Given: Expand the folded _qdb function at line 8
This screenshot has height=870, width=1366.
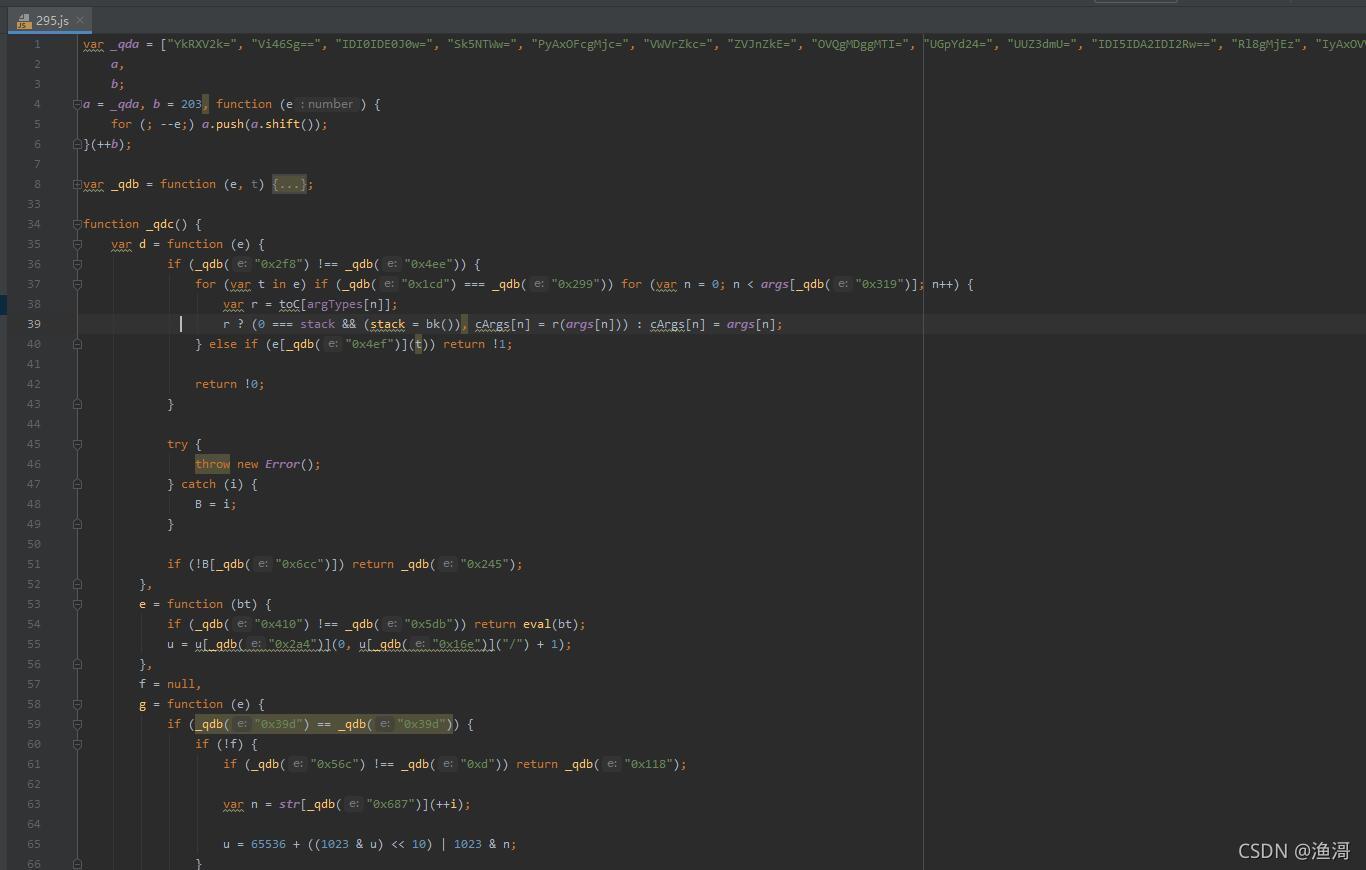Looking at the screenshot, I should tap(77, 184).
